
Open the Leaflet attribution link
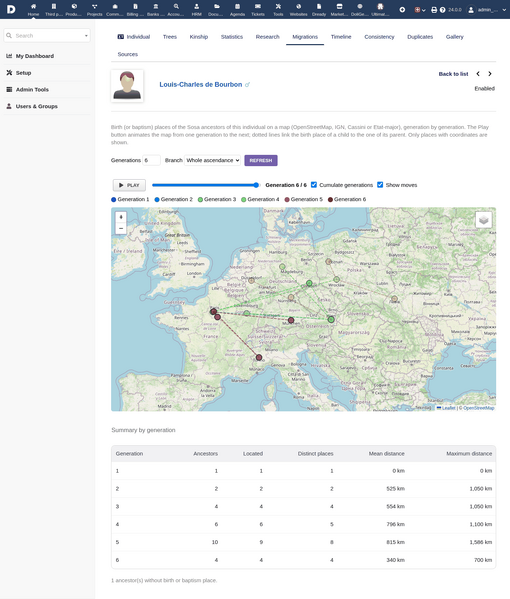point(448,408)
